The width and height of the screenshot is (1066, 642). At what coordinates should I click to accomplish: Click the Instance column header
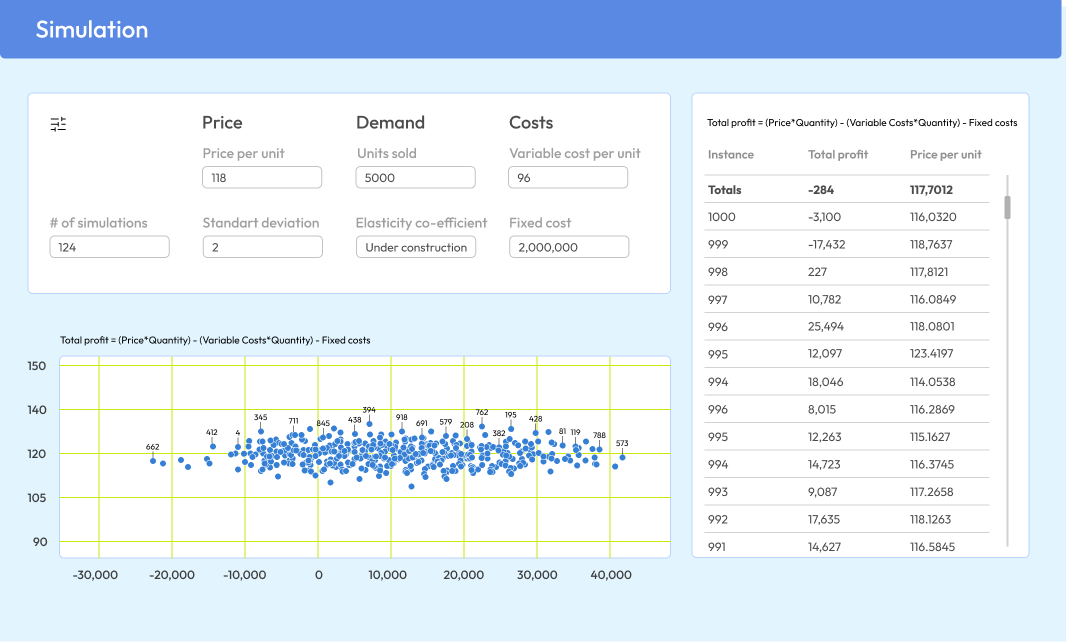[731, 155]
